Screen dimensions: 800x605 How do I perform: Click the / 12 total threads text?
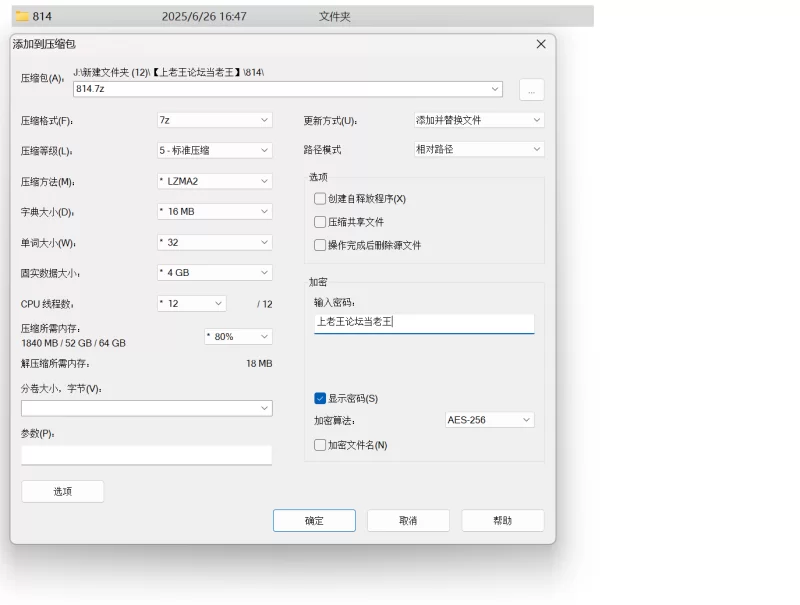click(x=265, y=304)
